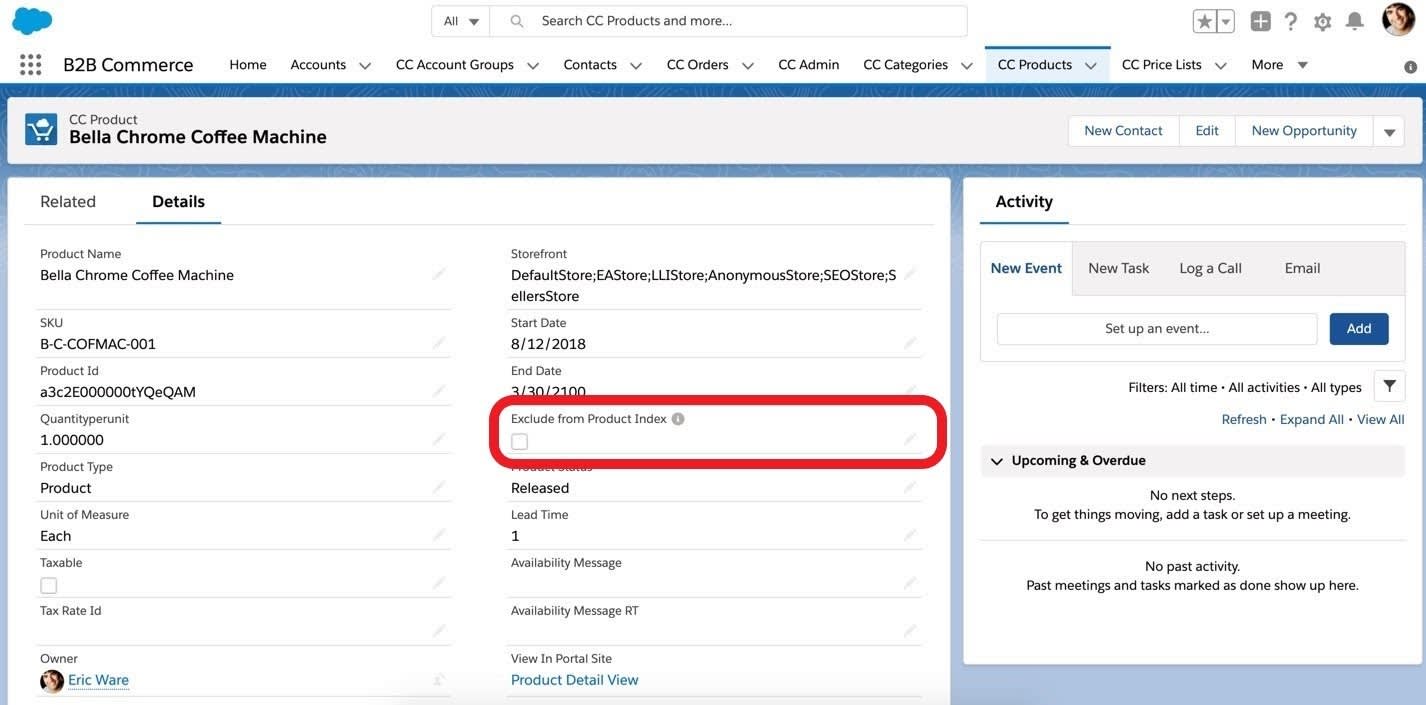Image resolution: width=1426 pixels, height=705 pixels.
Task: Open the Setup gear icon
Action: click(1323, 21)
